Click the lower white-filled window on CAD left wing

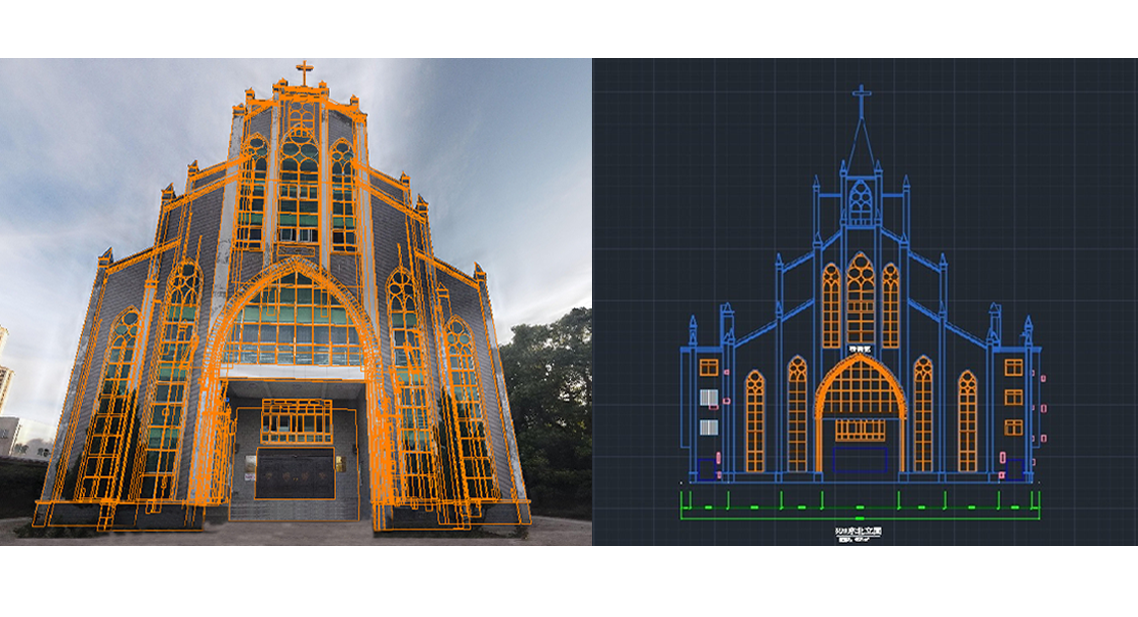point(708,428)
